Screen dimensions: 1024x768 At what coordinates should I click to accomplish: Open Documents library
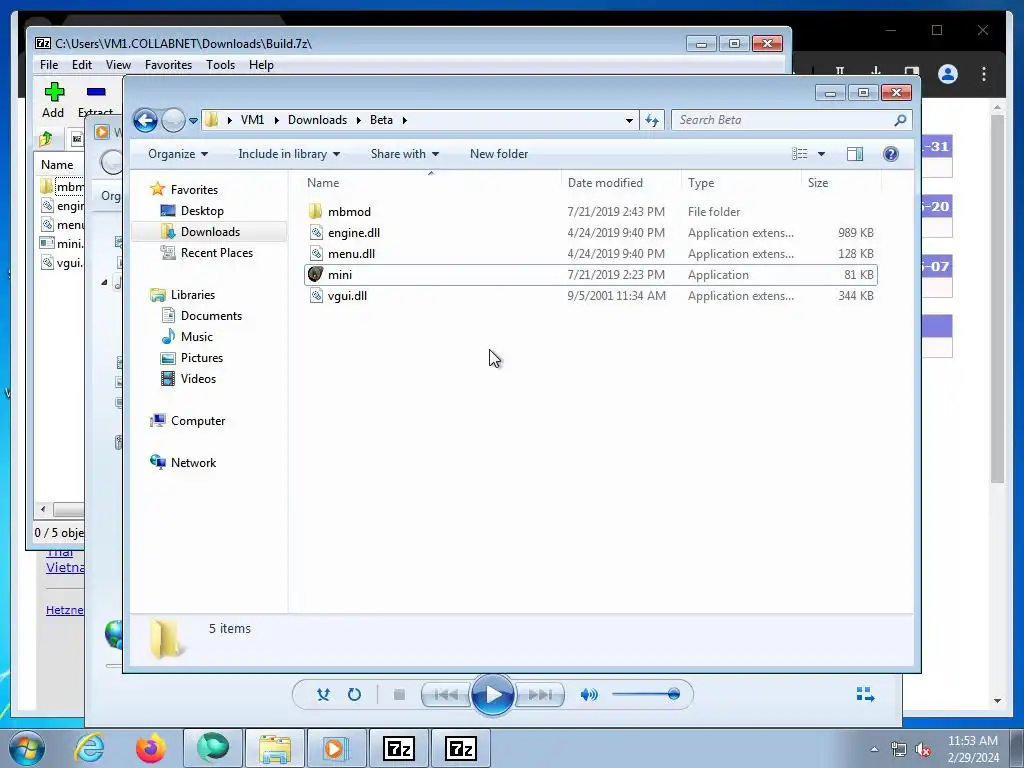pos(211,315)
